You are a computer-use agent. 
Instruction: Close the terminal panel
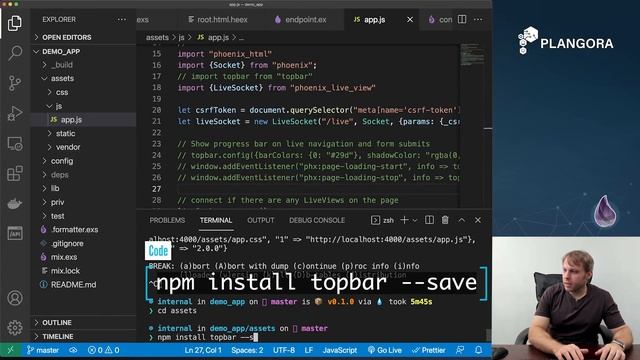(478, 220)
